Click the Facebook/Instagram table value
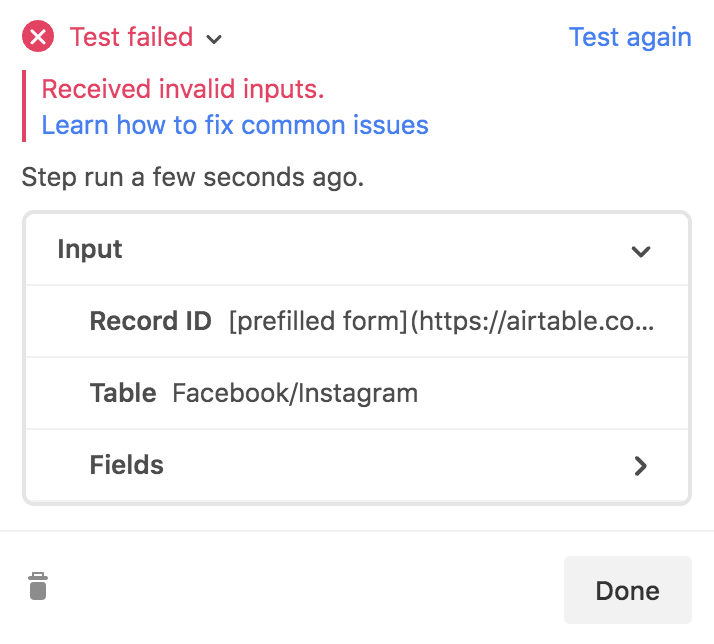The height and width of the screenshot is (644, 714). (x=295, y=393)
